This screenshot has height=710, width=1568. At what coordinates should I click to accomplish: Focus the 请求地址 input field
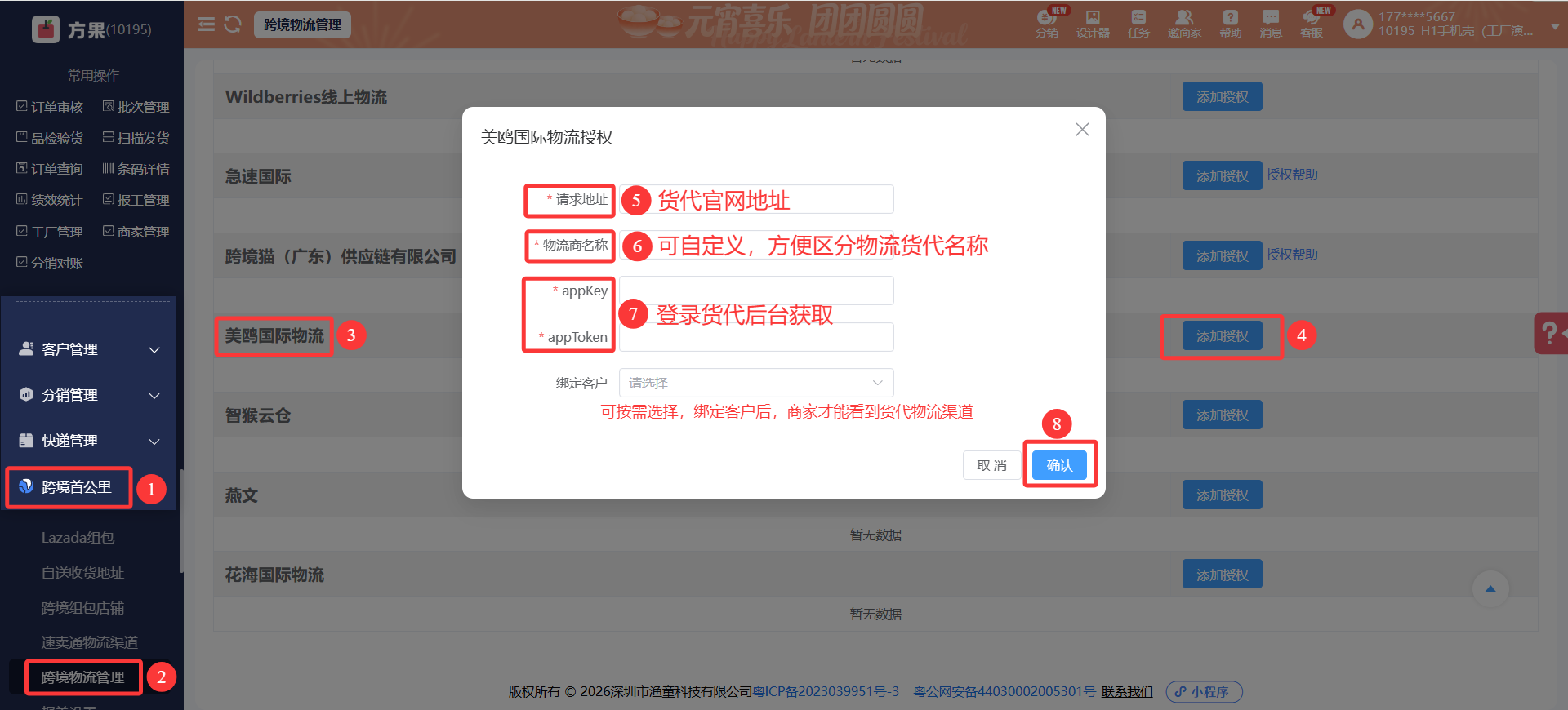[x=756, y=199]
